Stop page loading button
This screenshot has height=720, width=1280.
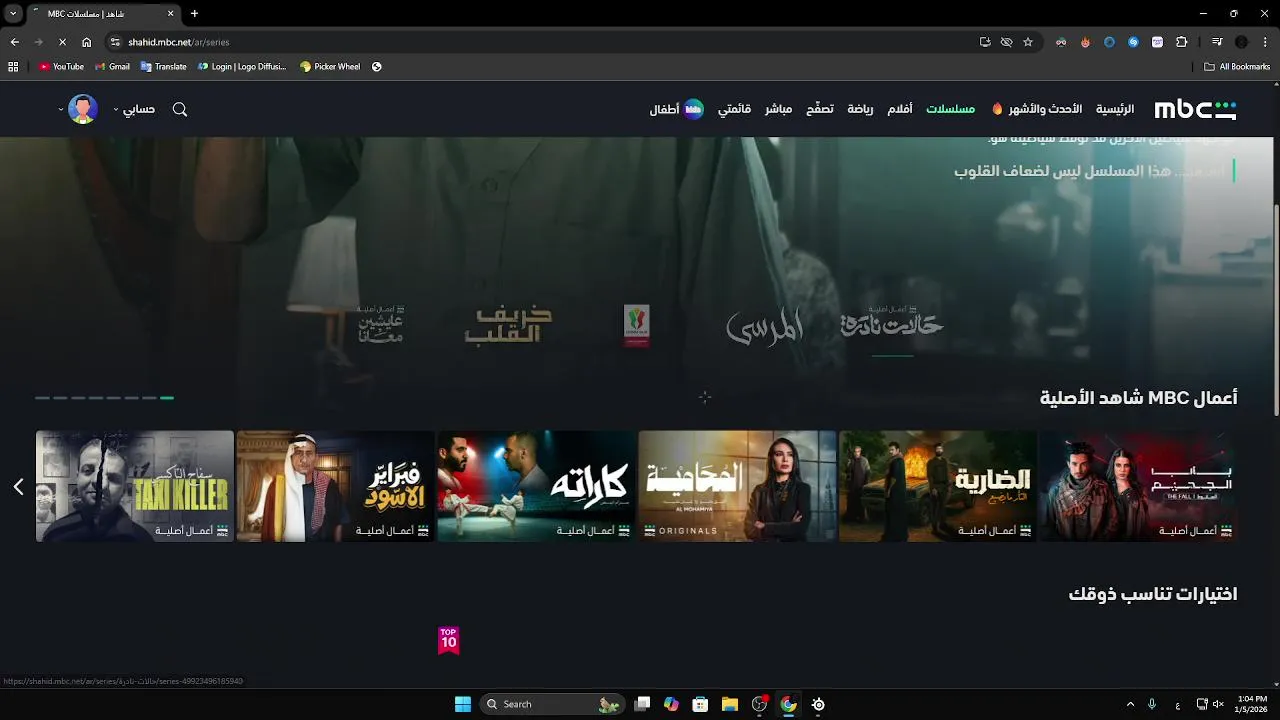pyautogui.click(x=62, y=42)
